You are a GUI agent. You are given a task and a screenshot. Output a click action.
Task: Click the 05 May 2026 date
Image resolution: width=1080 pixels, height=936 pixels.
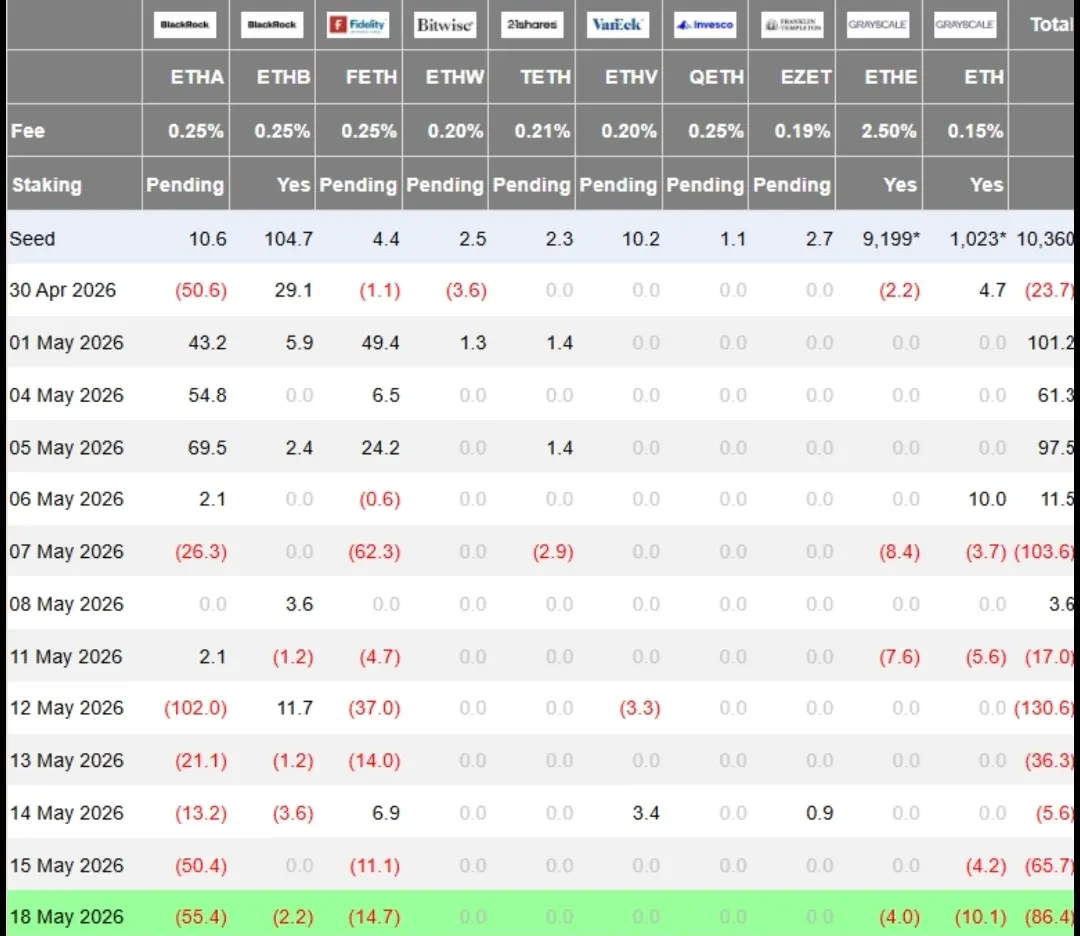[66, 448]
